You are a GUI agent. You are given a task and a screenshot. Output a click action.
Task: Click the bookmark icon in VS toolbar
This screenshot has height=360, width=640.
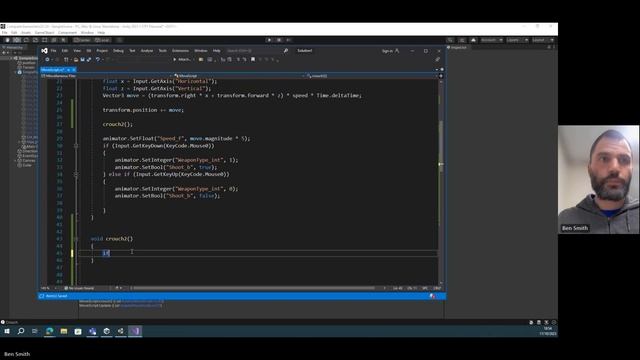click(253, 60)
